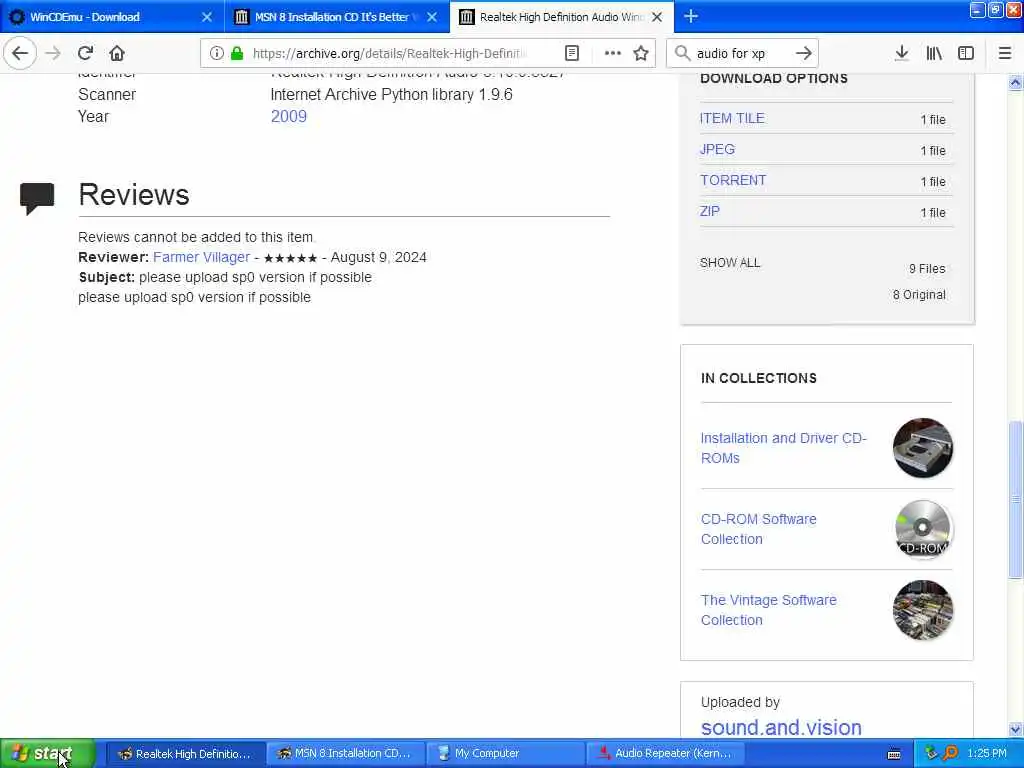Open the 2009 year link

click(x=289, y=116)
